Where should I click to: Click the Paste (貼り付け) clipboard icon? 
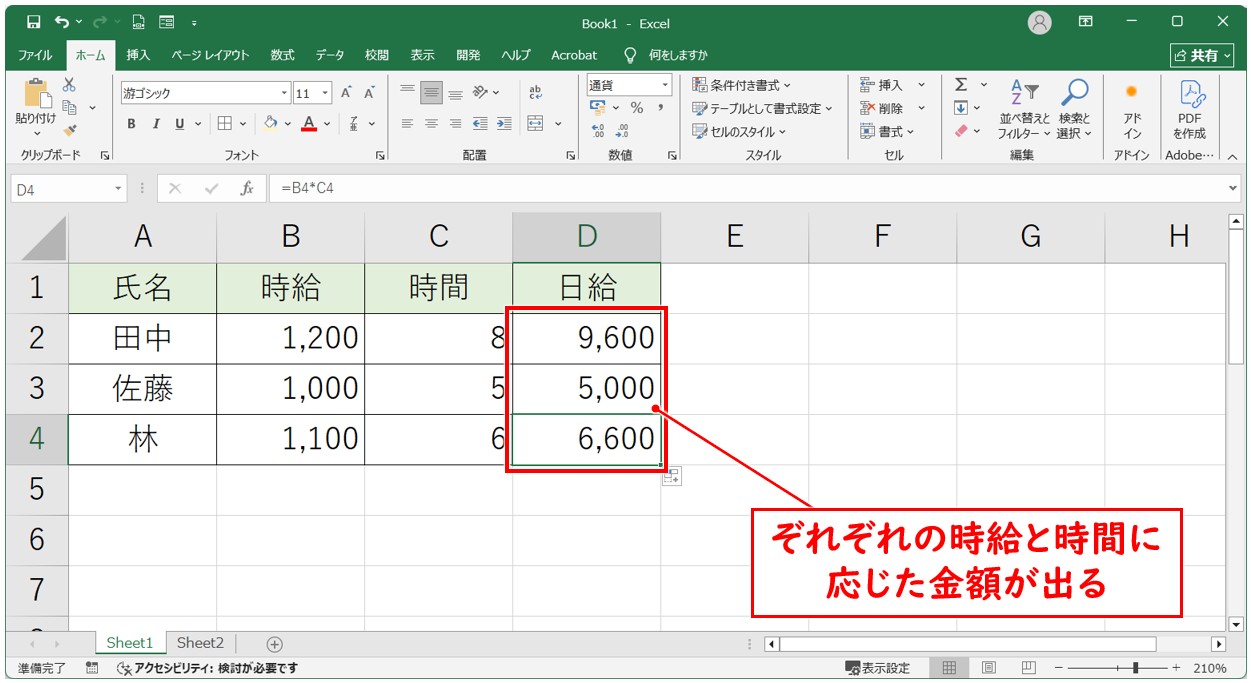[37, 96]
